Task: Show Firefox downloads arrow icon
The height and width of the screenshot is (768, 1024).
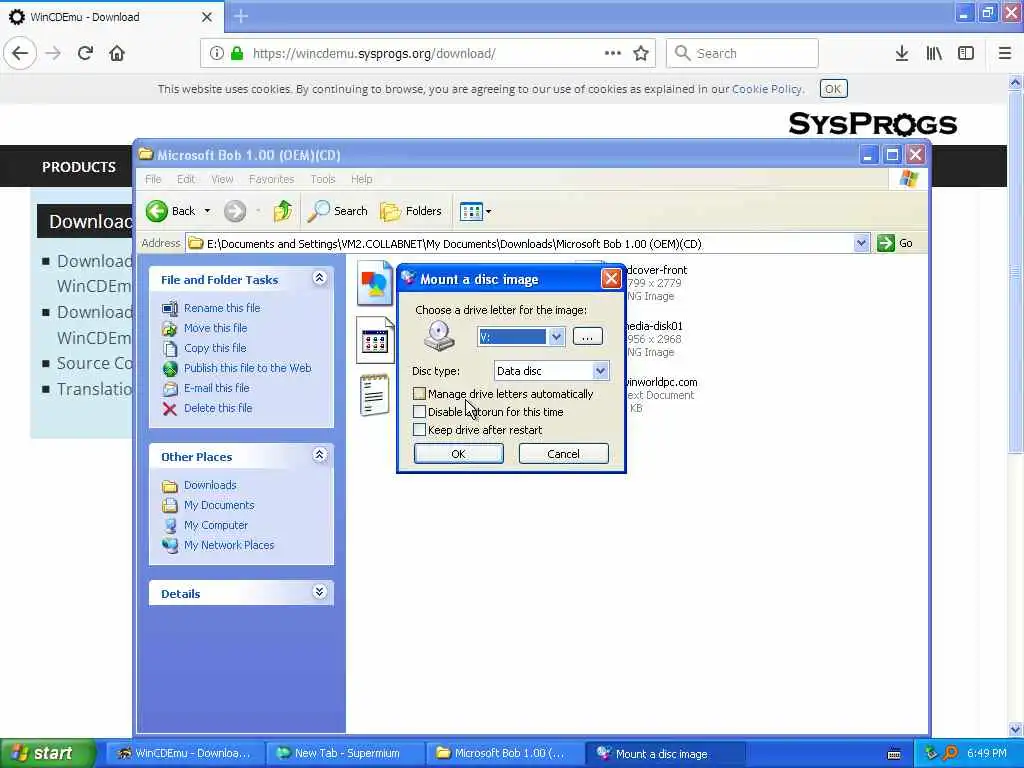Action: [x=901, y=53]
